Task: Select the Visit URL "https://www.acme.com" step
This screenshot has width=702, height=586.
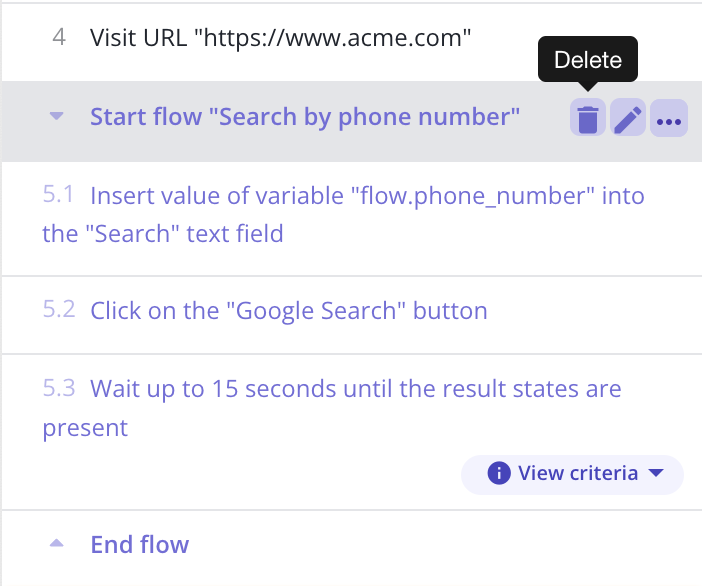Action: 280,39
